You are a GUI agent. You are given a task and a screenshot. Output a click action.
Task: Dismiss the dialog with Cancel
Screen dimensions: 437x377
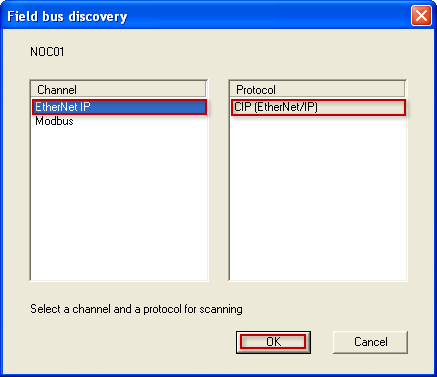click(370, 342)
